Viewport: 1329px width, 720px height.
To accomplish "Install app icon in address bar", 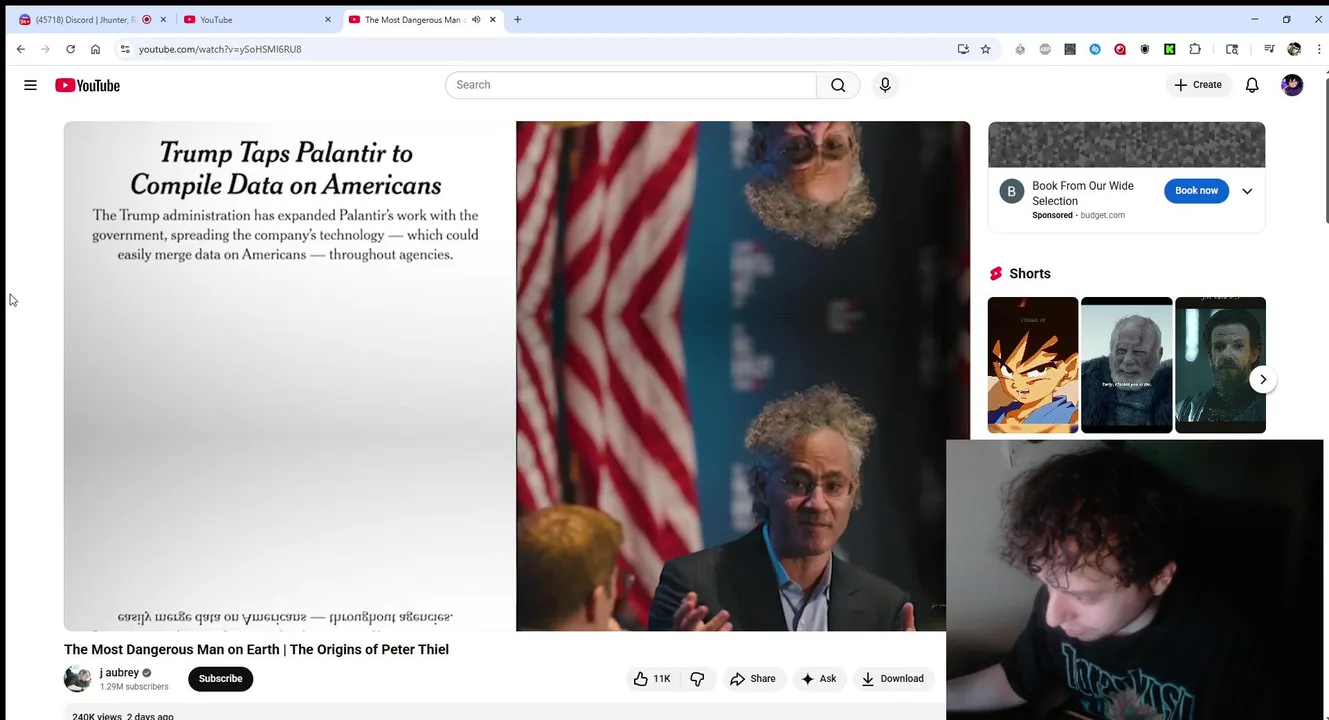I will click(x=963, y=49).
